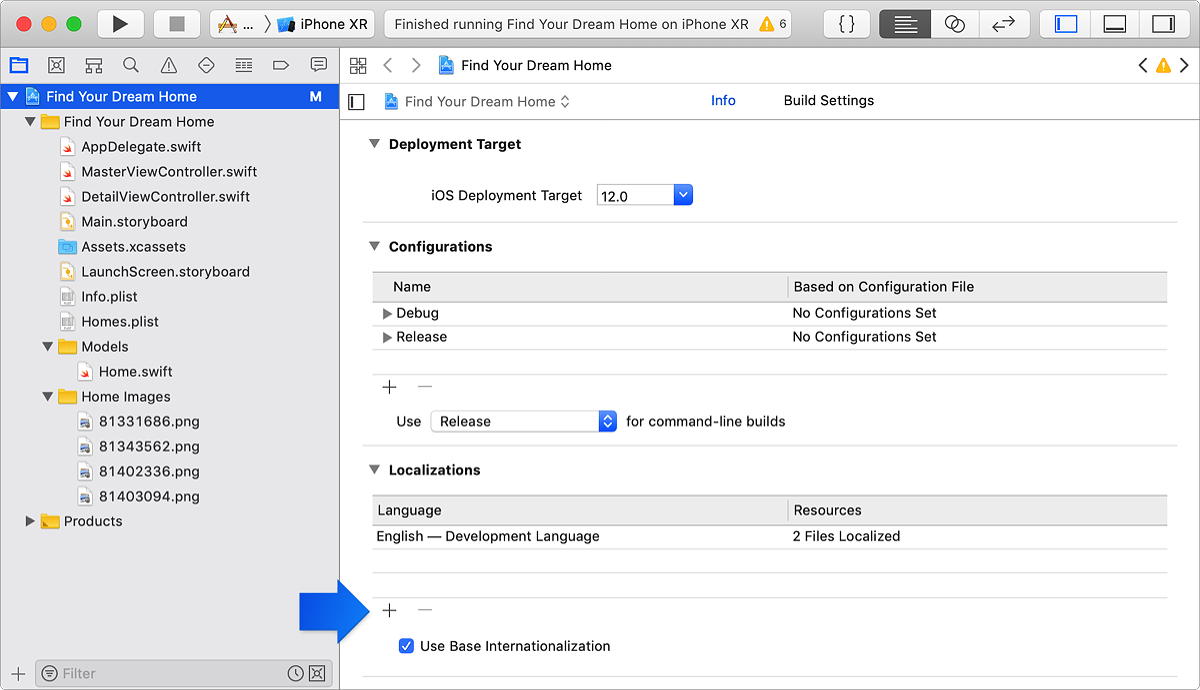Open AppDelegate.swift
The height and width of the screenshot is (690, 1200).
141,146
